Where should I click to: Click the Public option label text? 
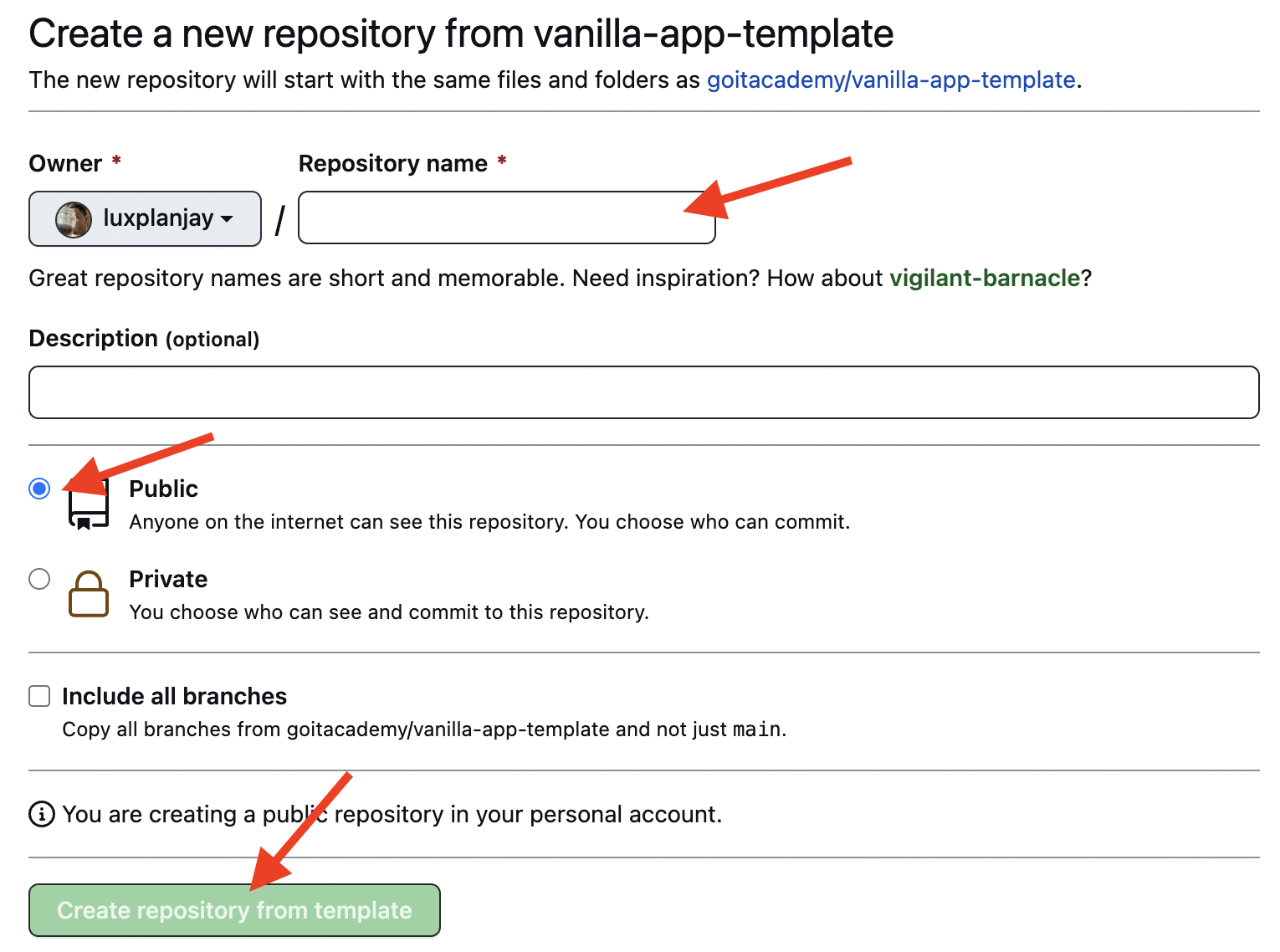click(x=163, y=488)
